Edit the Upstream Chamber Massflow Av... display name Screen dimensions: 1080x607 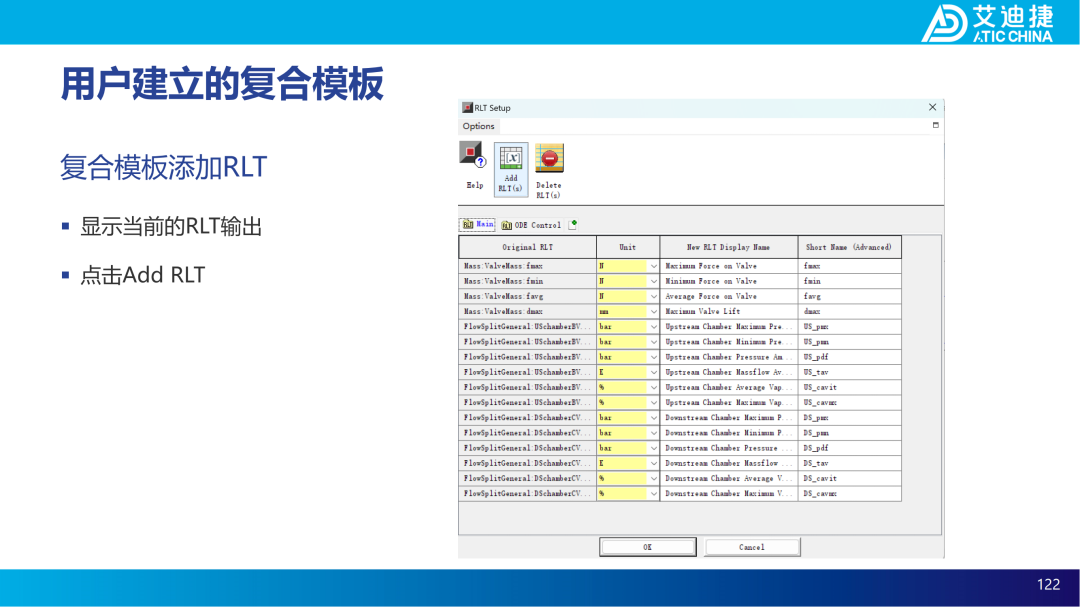(x=729, y=372)
